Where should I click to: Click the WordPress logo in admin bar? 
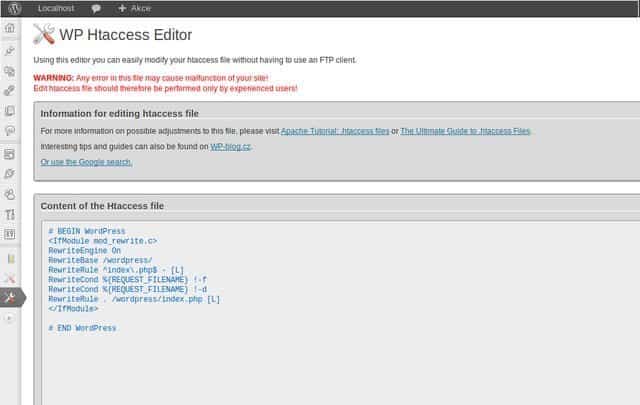pyautogui.click(x=15, y=9)
